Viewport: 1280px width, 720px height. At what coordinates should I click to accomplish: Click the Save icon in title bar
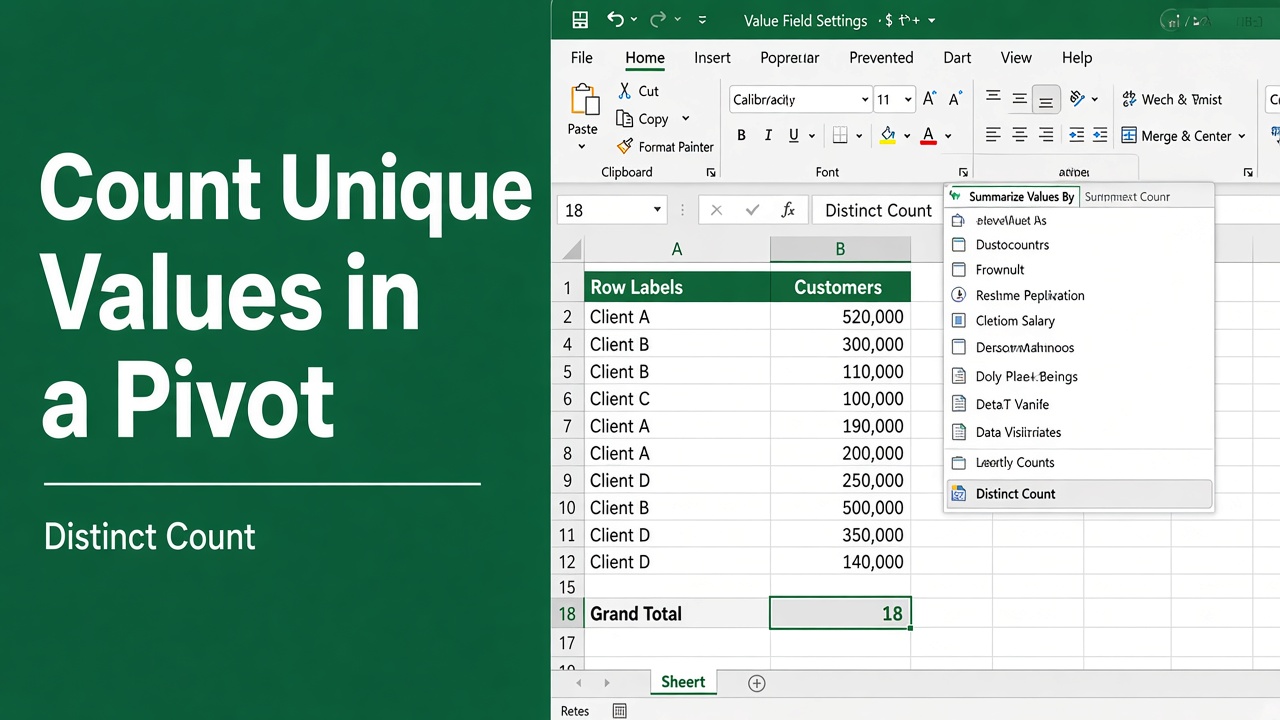580,19
